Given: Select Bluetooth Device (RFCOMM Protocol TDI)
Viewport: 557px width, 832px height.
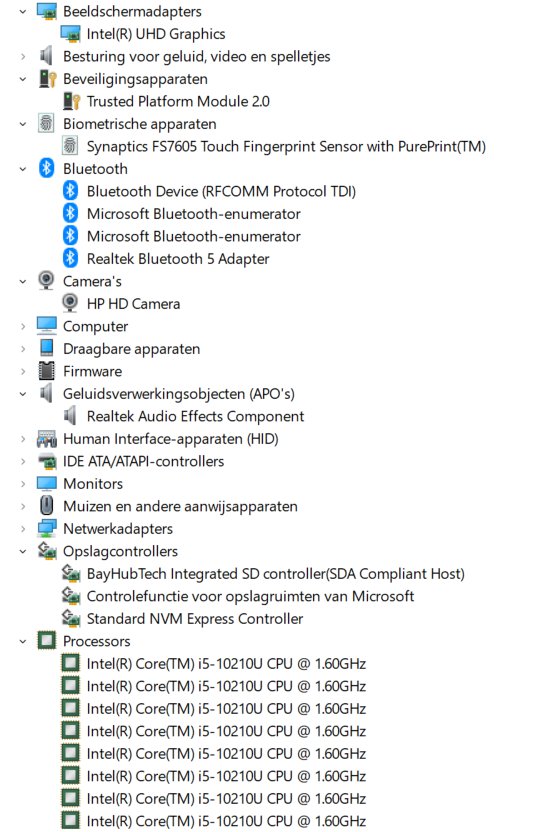Looking at the screenshot, I should tap(221, 191).
